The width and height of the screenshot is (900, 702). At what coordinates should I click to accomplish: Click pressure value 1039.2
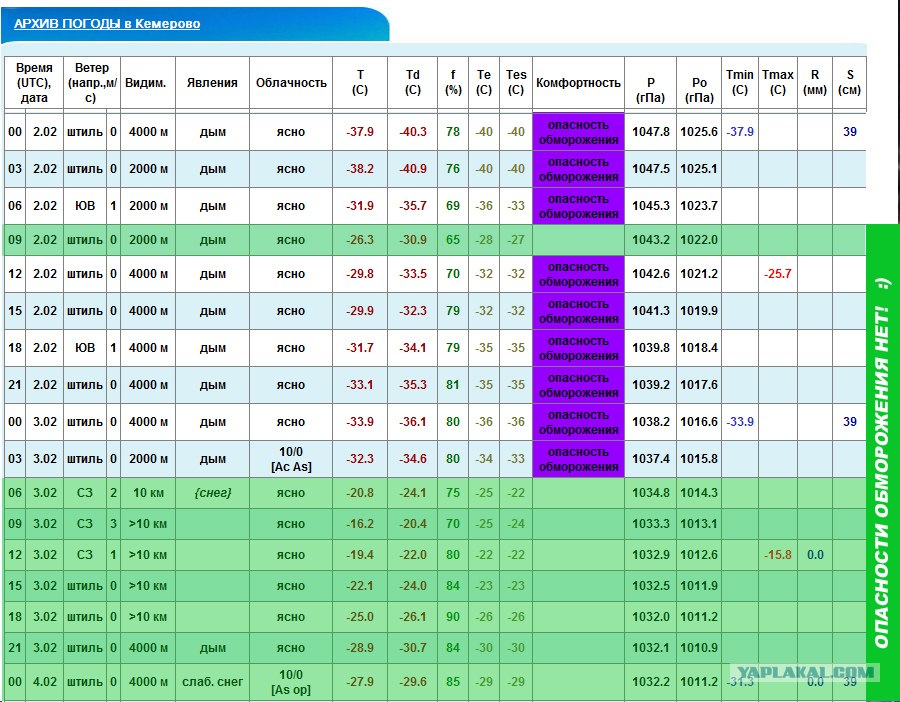coord(651,385)
